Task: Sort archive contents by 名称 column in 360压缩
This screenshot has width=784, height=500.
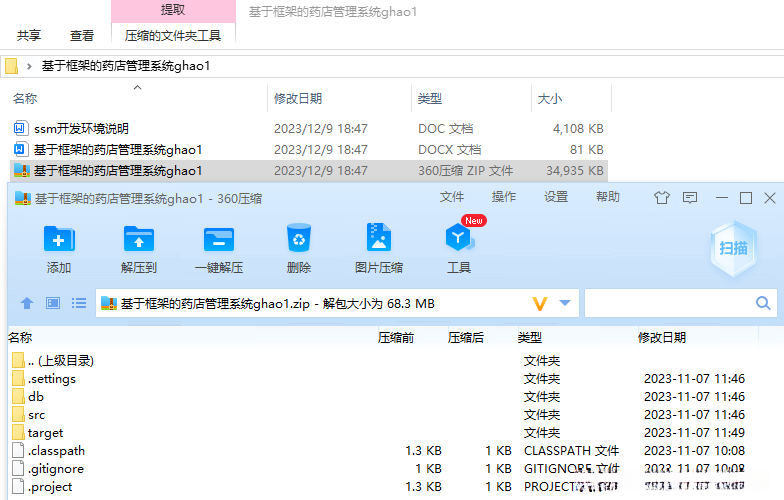Action: click(x=20, y=338)
